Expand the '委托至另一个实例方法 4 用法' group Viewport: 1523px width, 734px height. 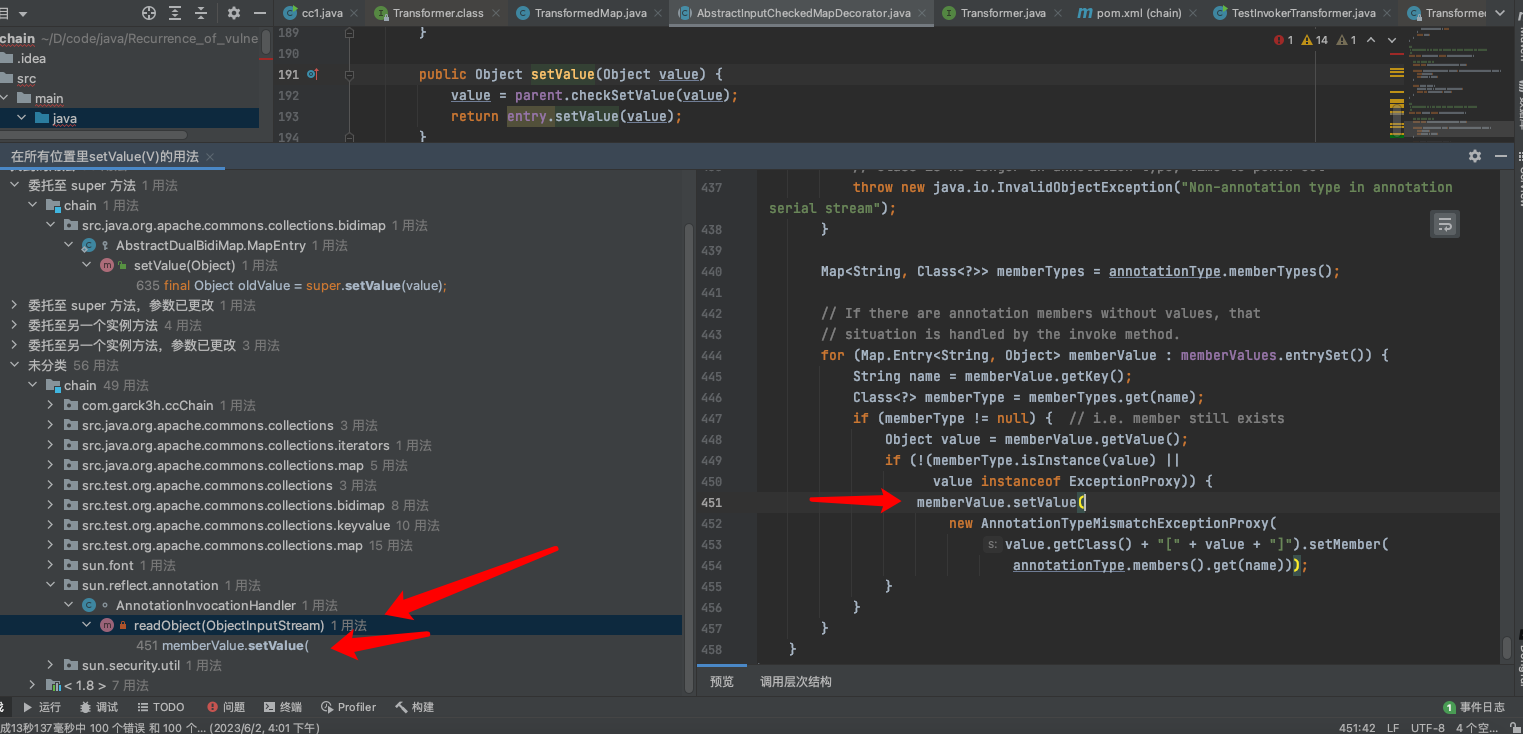(14, 325)
